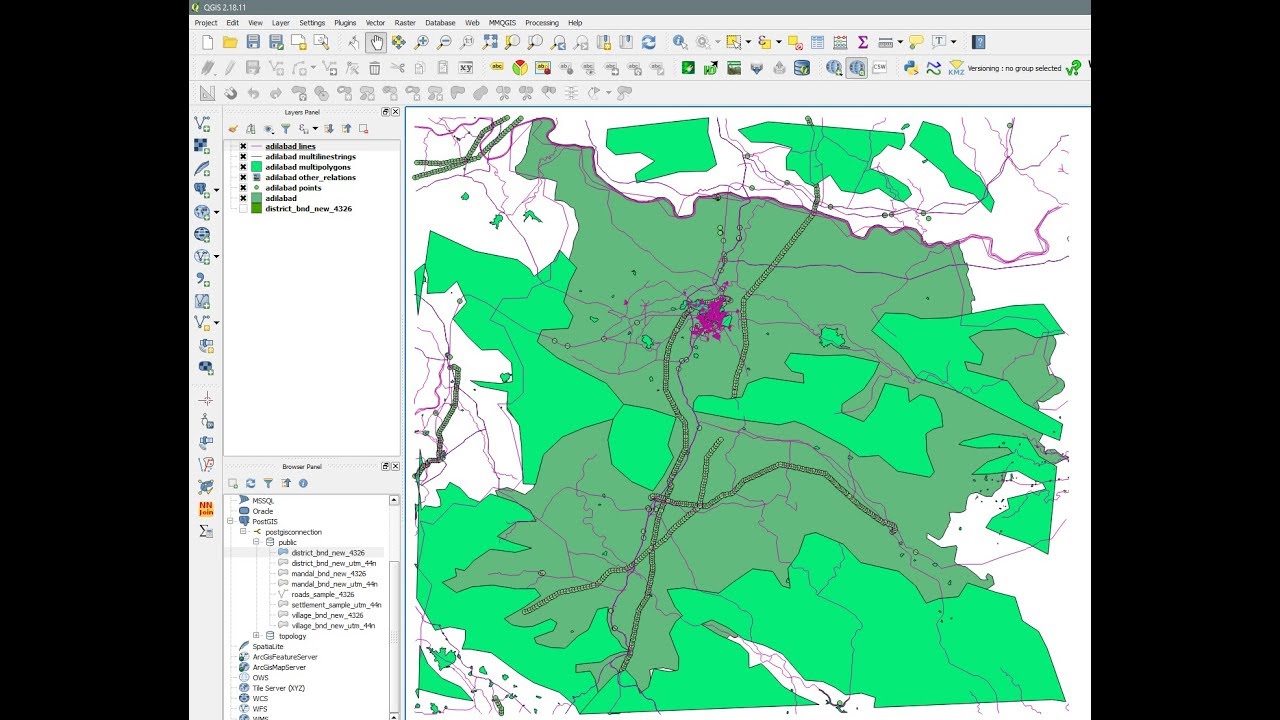Viewport: 1280px width, 720px height.
Task: Click the xy coordinate tool icon
Action: (x=466, y=68)
